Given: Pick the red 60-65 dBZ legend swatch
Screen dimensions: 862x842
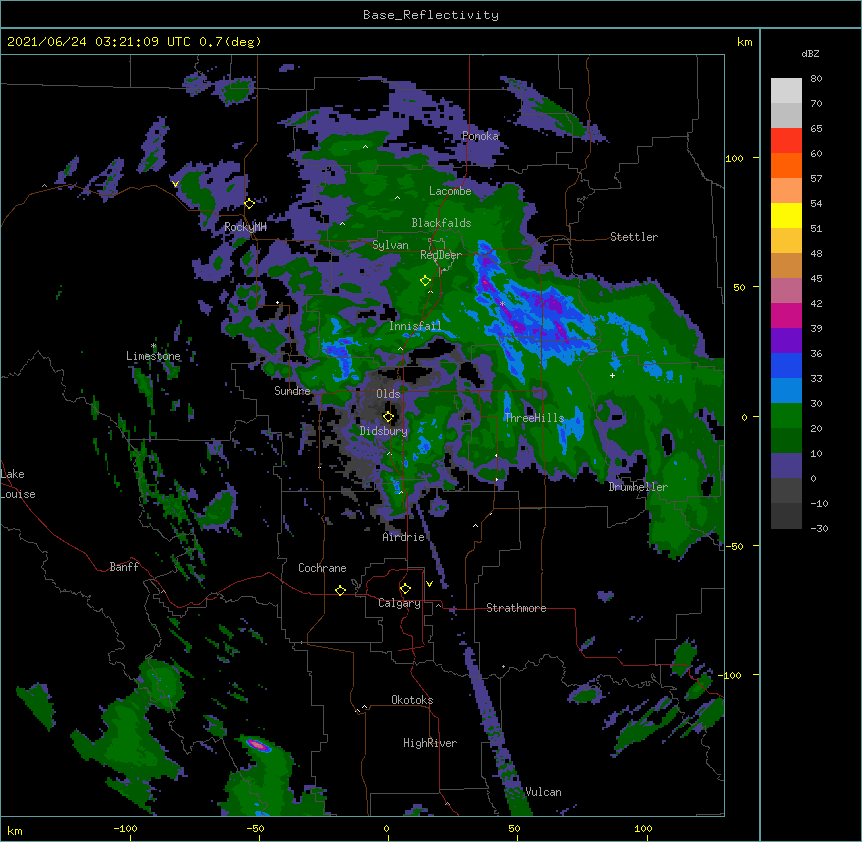Looking at the screenshot, I should click(786, 140).
